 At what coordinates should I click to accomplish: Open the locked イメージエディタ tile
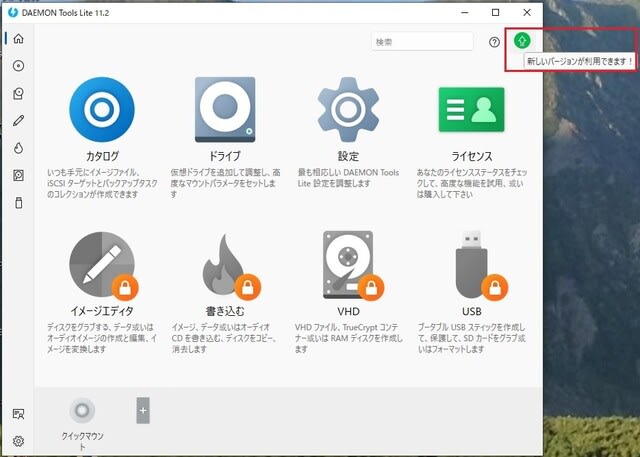tap(102, 265)
